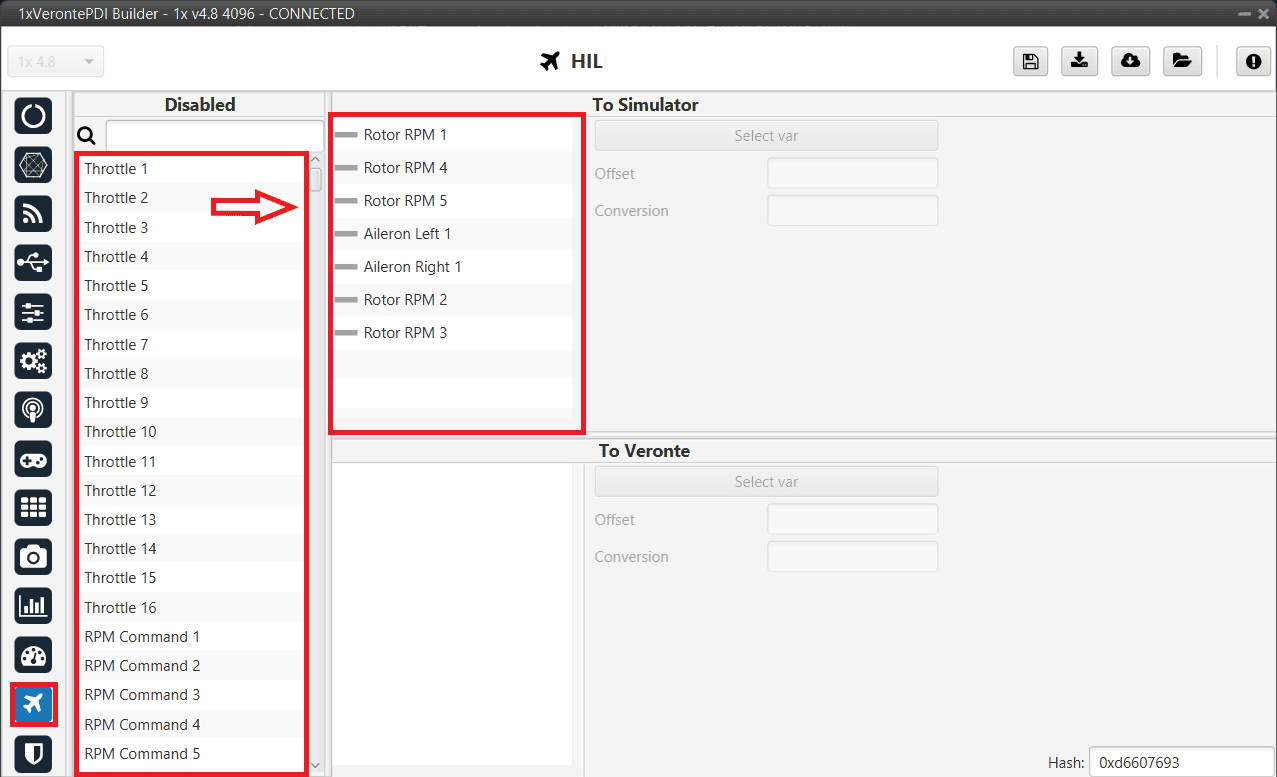
Task: Select the HIL airplane sidebar icon
Action: pos(34,704)
